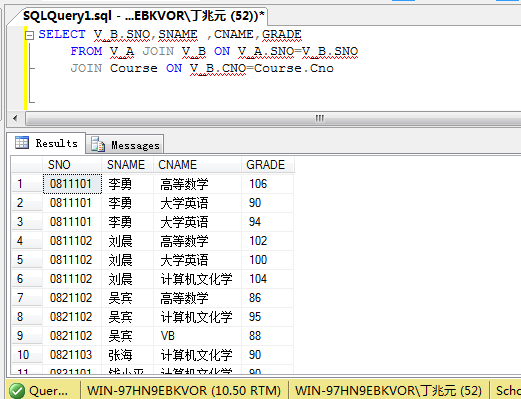Click 计算机文化学 cell in row 6
This screenshot has width=521, height=399.
point(197,279)
